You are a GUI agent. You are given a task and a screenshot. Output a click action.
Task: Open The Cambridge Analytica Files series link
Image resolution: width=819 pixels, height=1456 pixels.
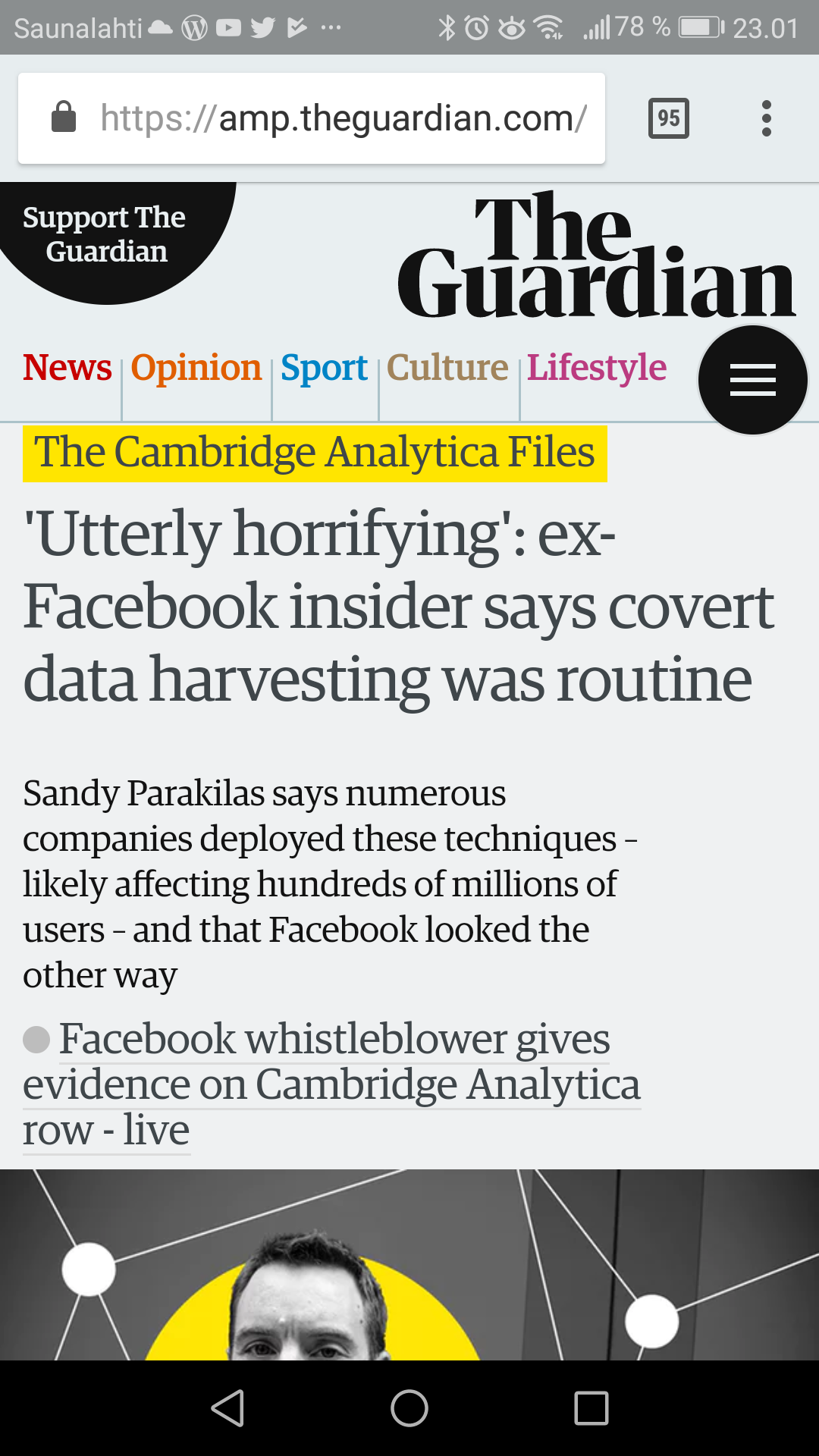[315, 453]
